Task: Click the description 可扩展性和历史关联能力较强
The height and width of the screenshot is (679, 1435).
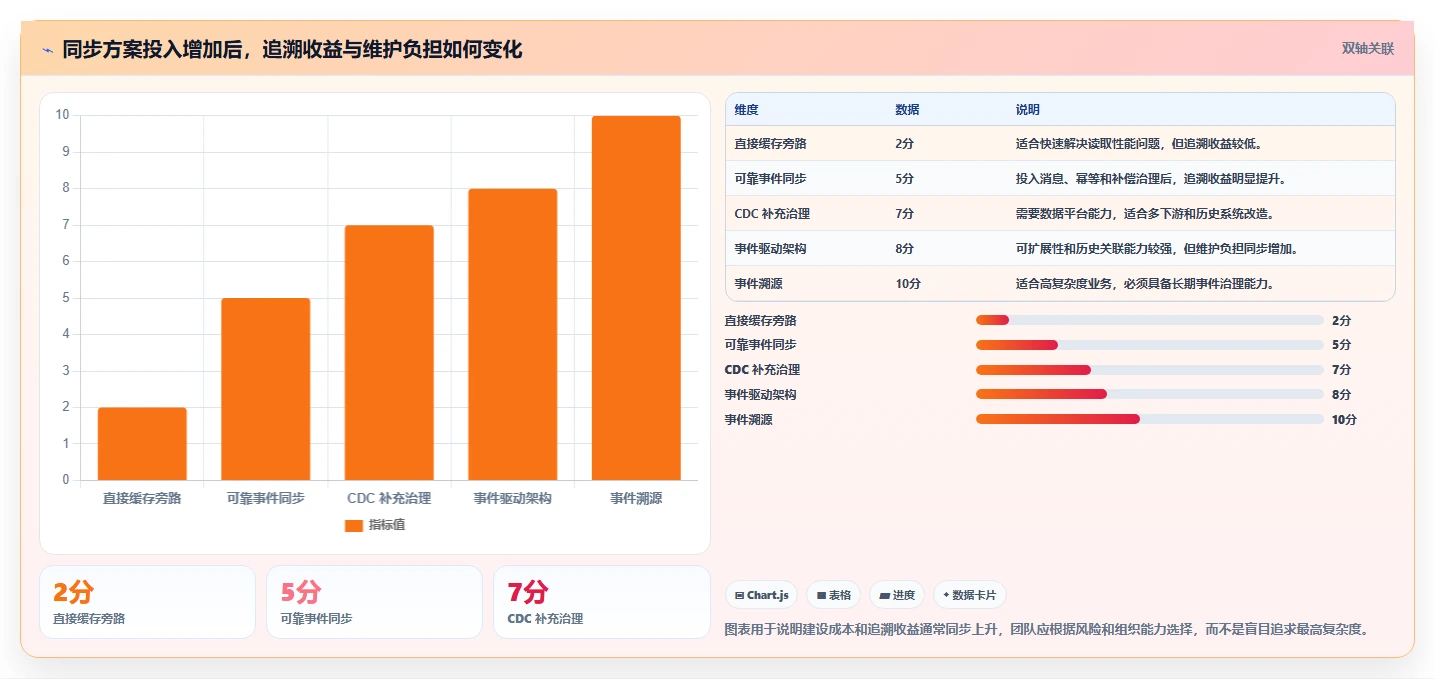Action: click(x=1156, y=249)
